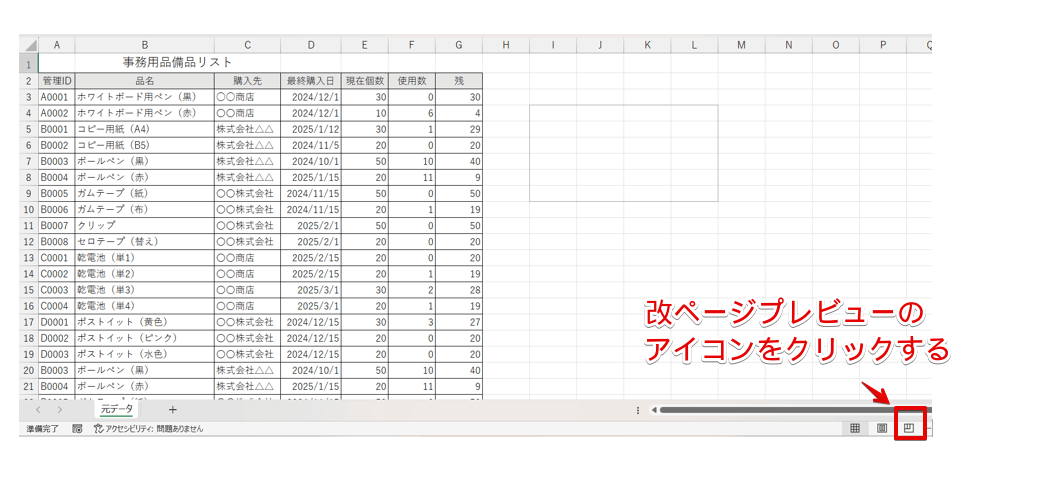The height and width of the screenshot is (482, 1037).
Task: Click next sheet navigation arrow
Action: (x=60, y=410)
